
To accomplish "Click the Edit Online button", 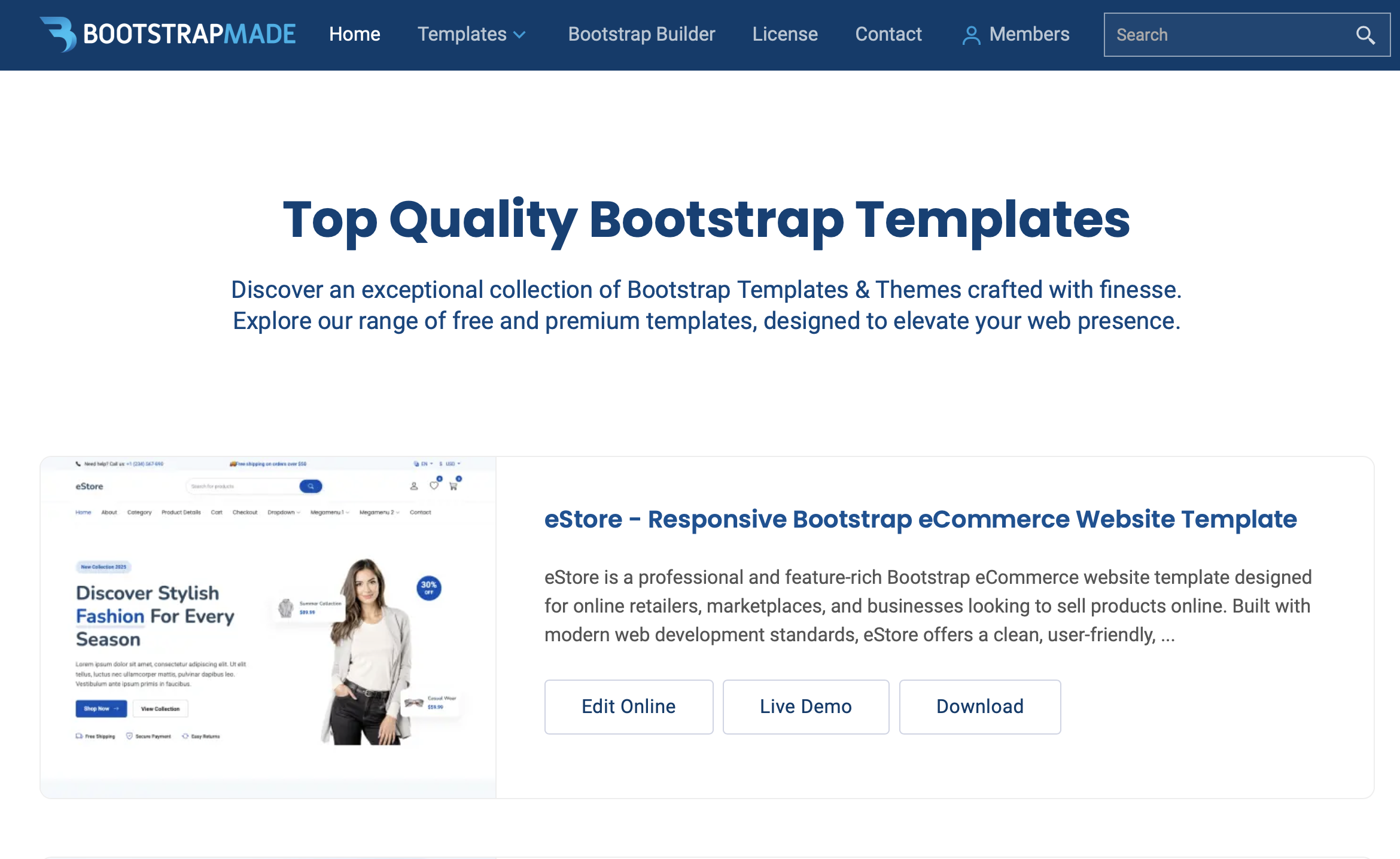I will (x=629, y=706).
